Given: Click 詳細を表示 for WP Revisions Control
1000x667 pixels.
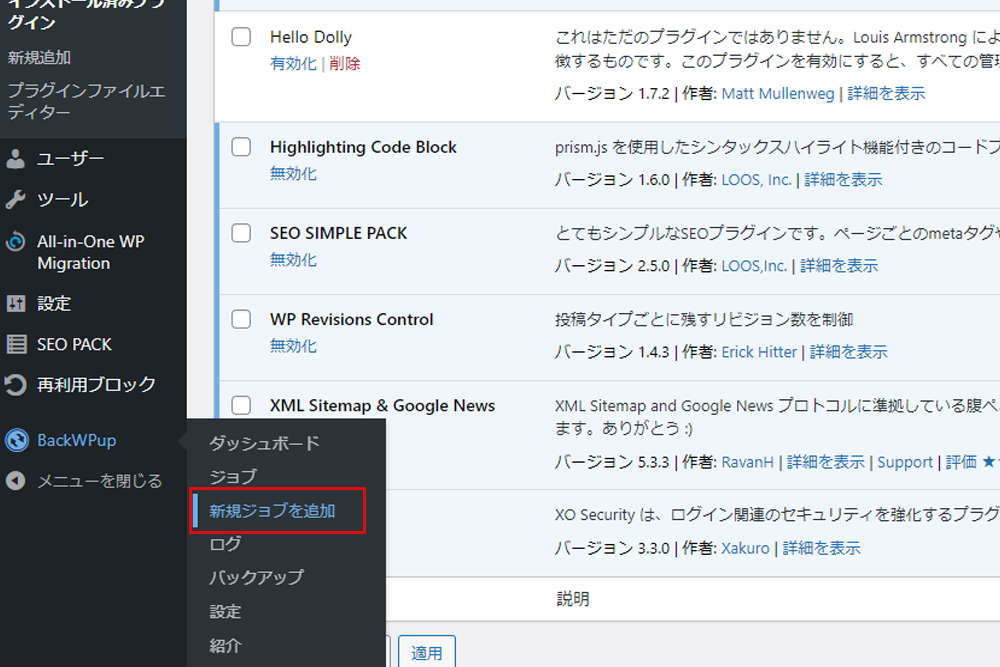Looking at the screenshot, I should (x=849, y=352).
